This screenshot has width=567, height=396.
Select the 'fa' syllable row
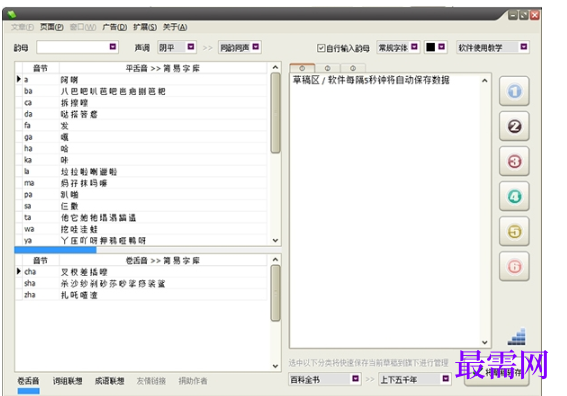pyautogui.click(x=141, y=125)
